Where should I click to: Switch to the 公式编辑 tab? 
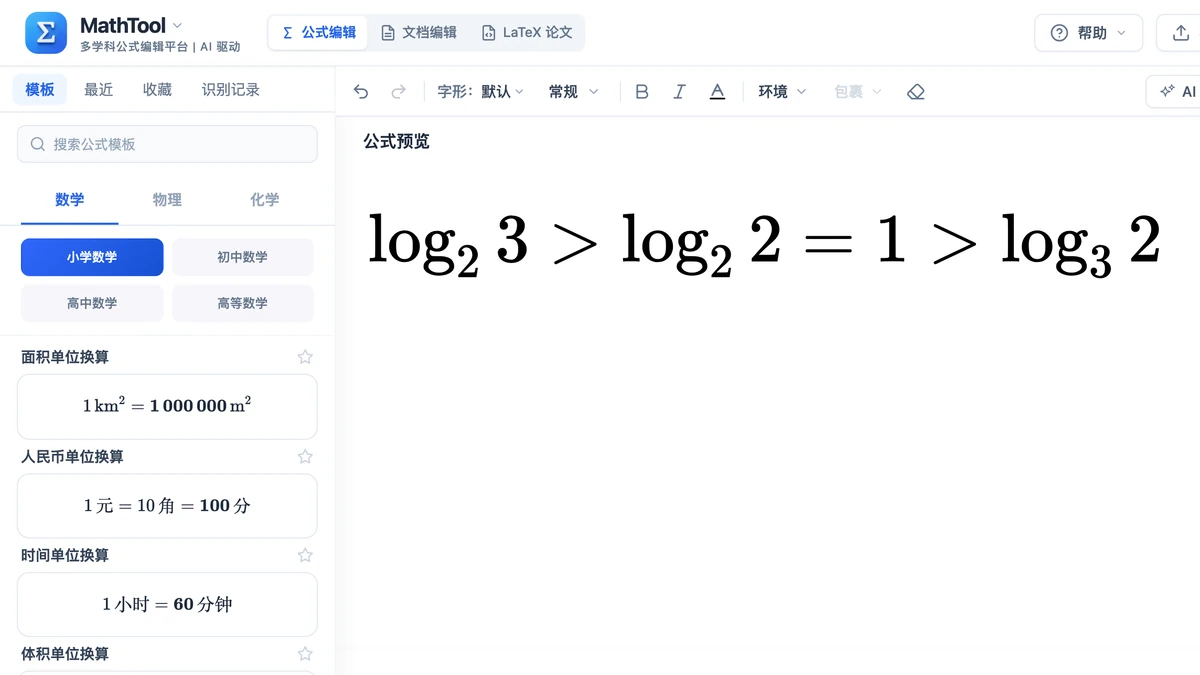(318, 33)
